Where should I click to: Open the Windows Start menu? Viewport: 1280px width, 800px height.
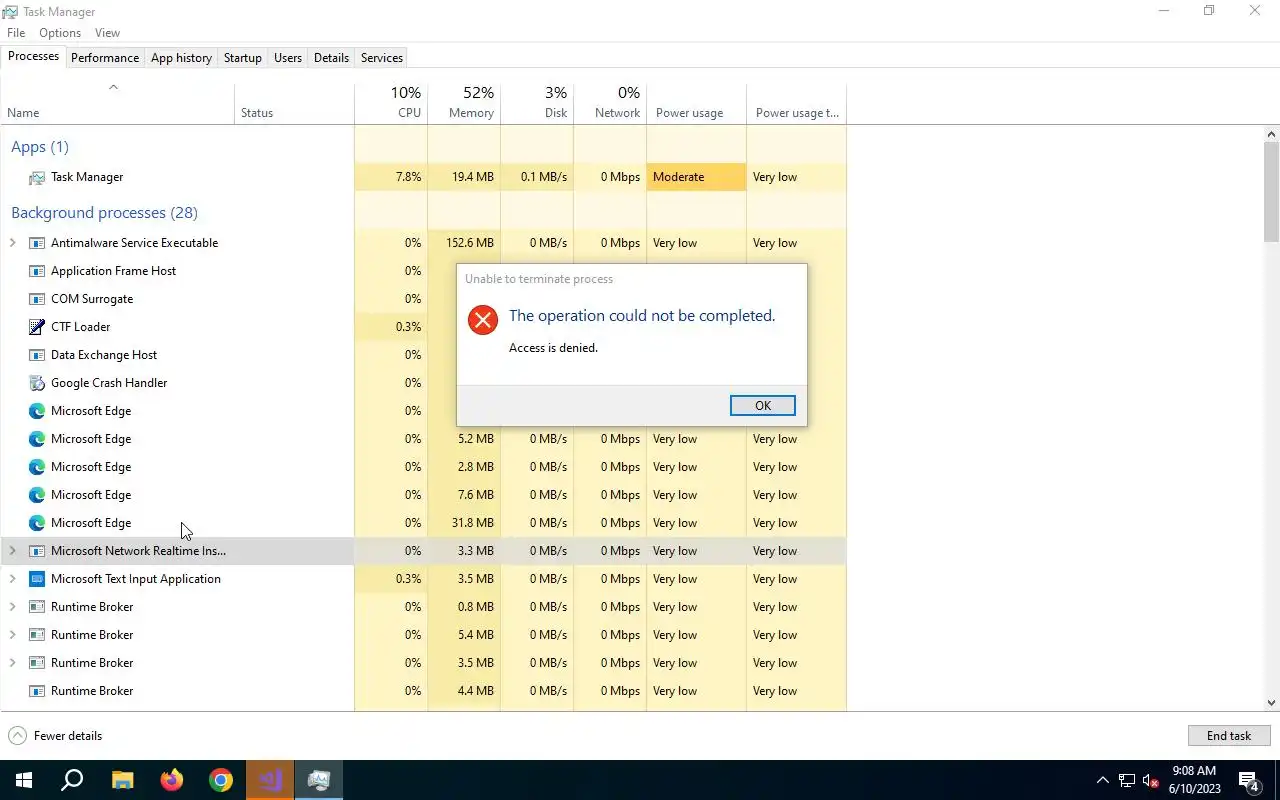(x=24, y=780)
